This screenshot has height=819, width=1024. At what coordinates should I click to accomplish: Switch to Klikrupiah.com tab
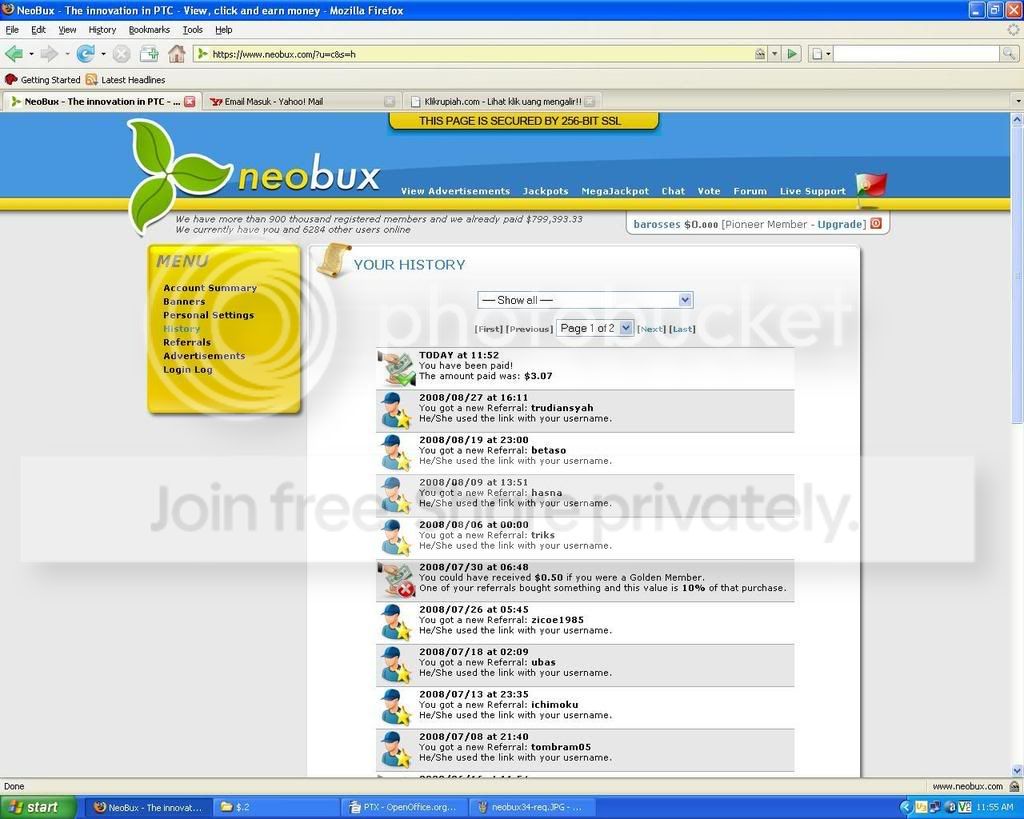tap(502, 101)
